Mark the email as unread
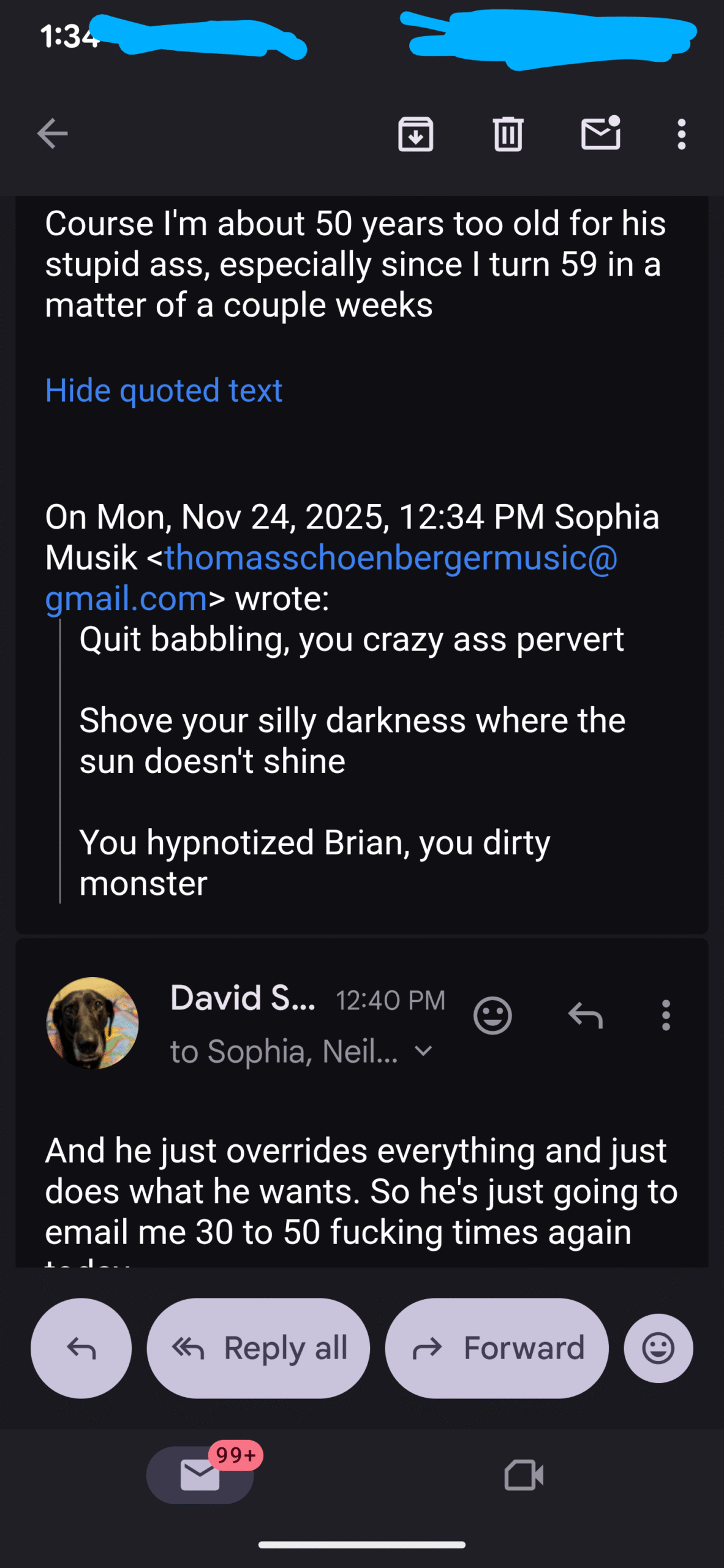This screenshot has height=1568, width=724. pyautogui.click(x=600, y=134)
